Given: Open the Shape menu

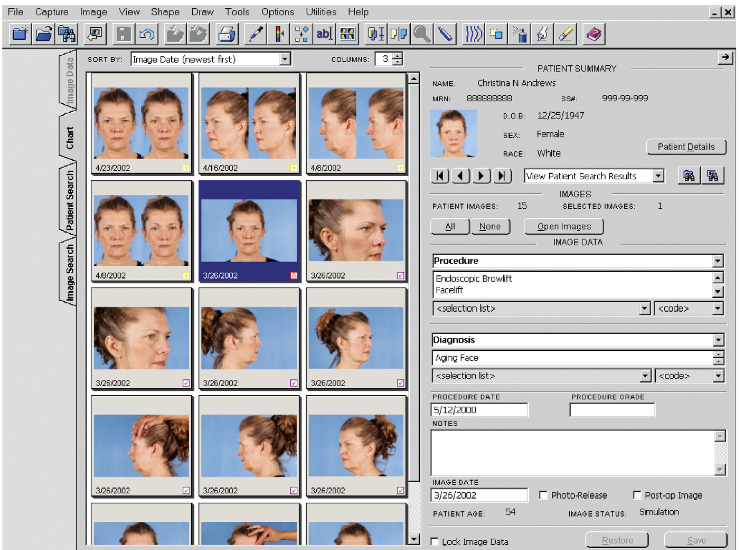Looking at the screenshot, I should [x=165, y=12].
